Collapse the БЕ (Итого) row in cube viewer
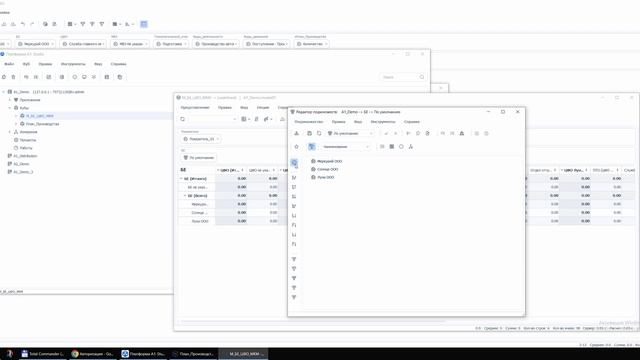This screenshot has height=360, width=640. [181, 179]
